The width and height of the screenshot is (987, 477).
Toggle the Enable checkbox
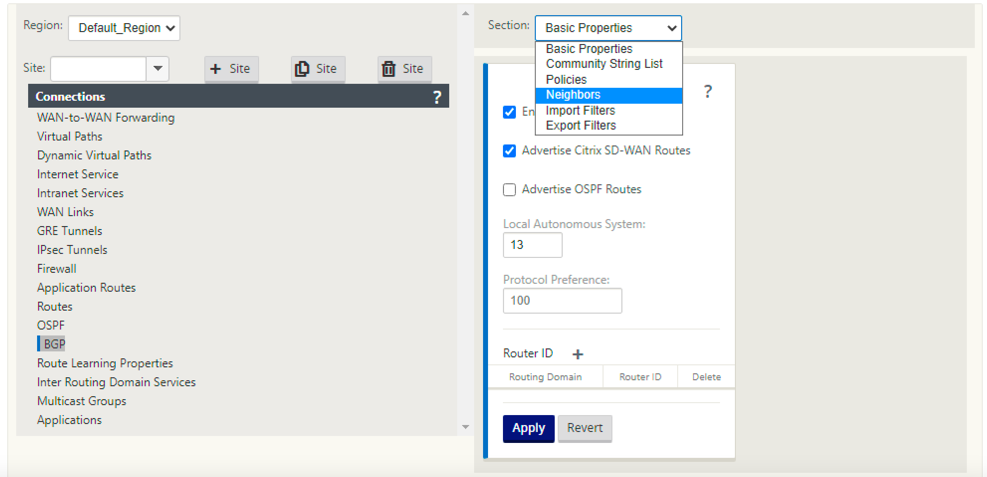510,112
